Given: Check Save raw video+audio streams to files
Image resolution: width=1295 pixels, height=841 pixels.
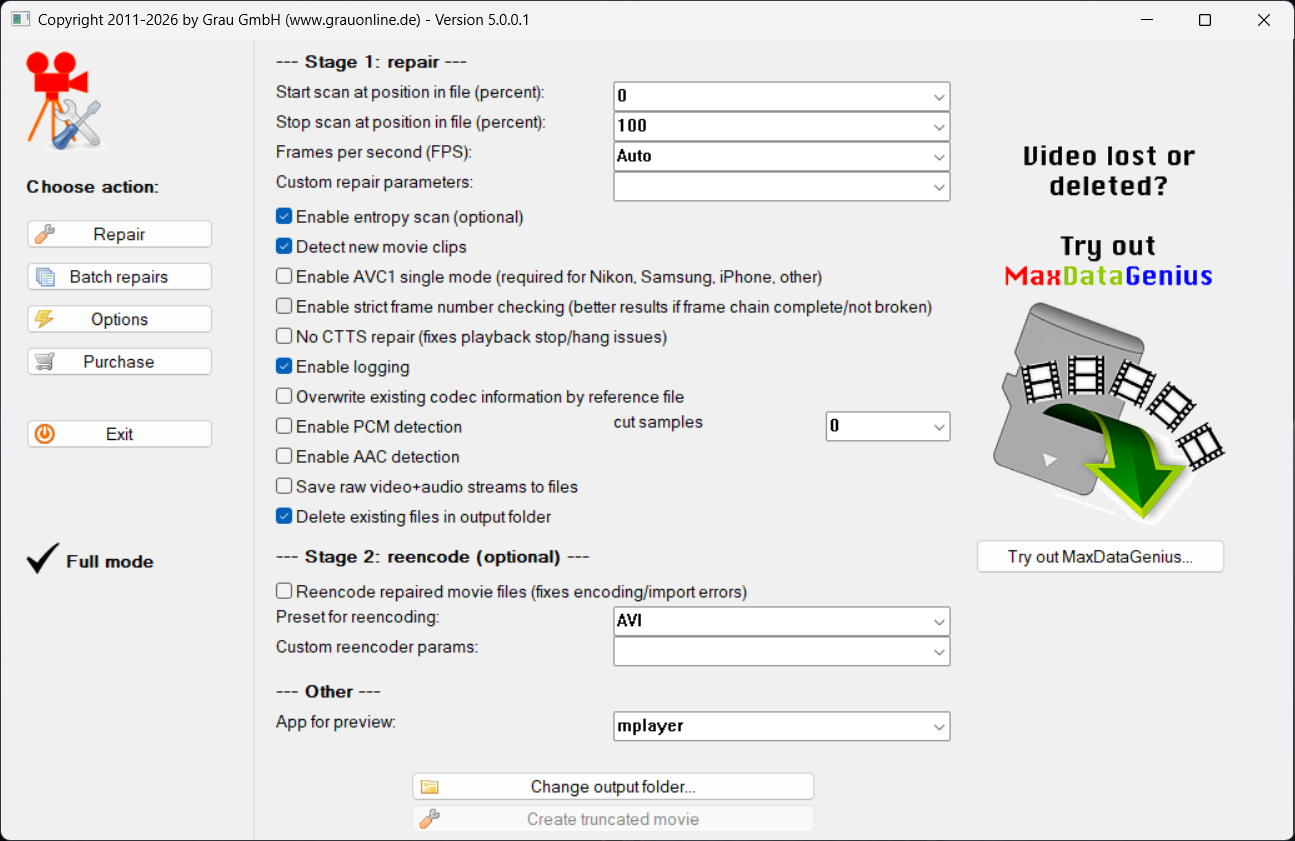Looking at the screenshot, I should (x=284, y=487).
